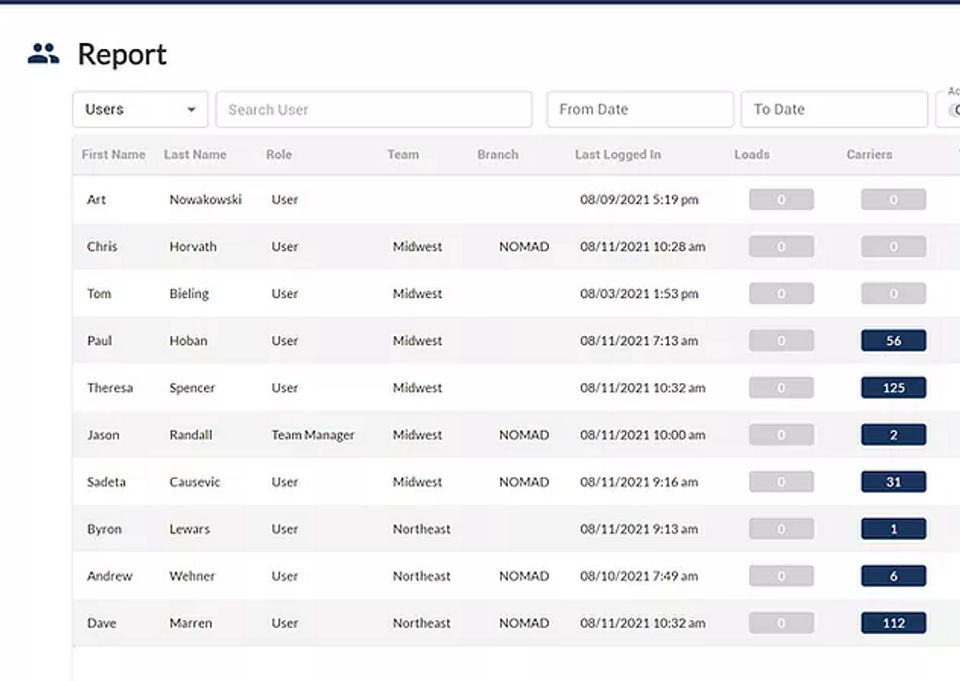Viewport: 960px width, 681px height.
Task: Sort by Last Name column header
Action: [x=195, y=154]
